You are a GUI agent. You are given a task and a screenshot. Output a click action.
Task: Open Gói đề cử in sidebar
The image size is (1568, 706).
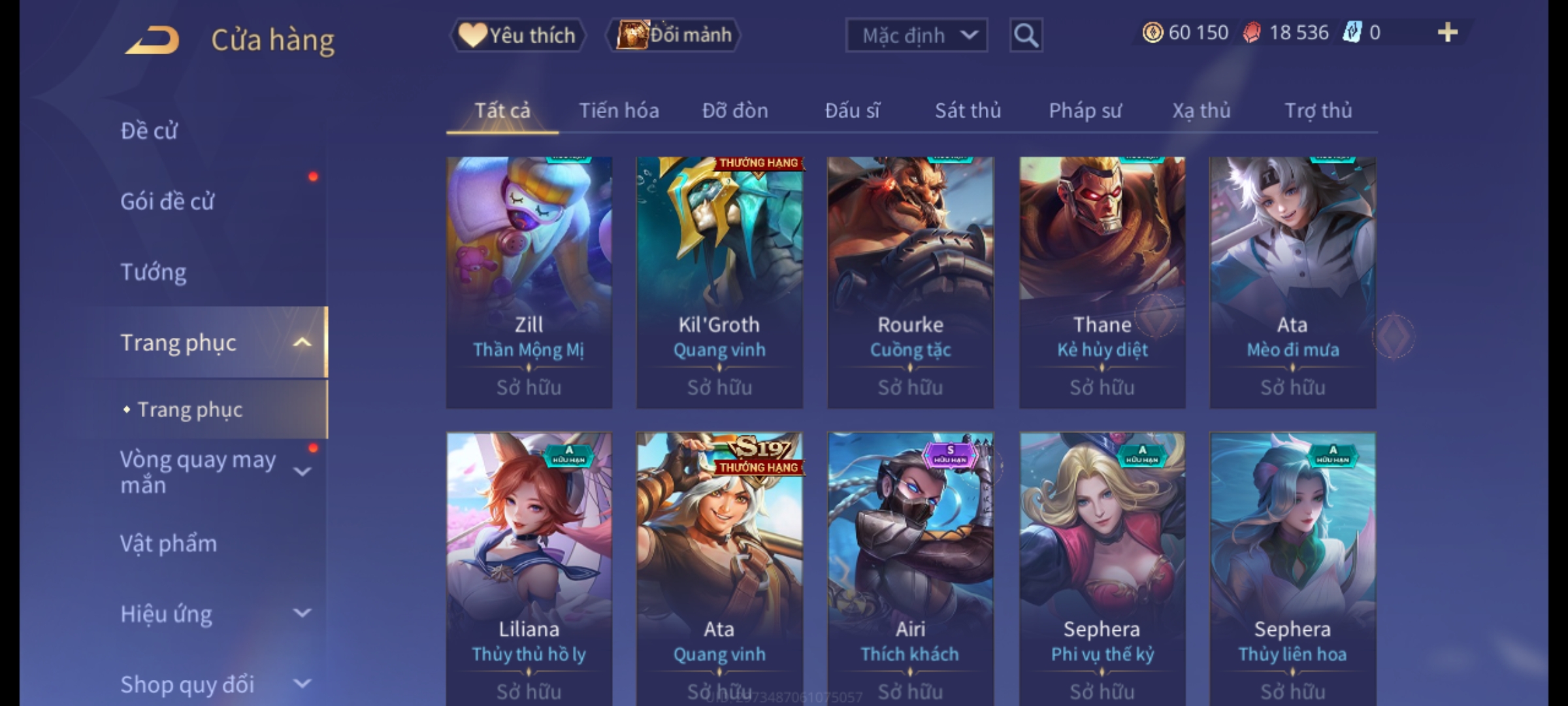[167, 201]
